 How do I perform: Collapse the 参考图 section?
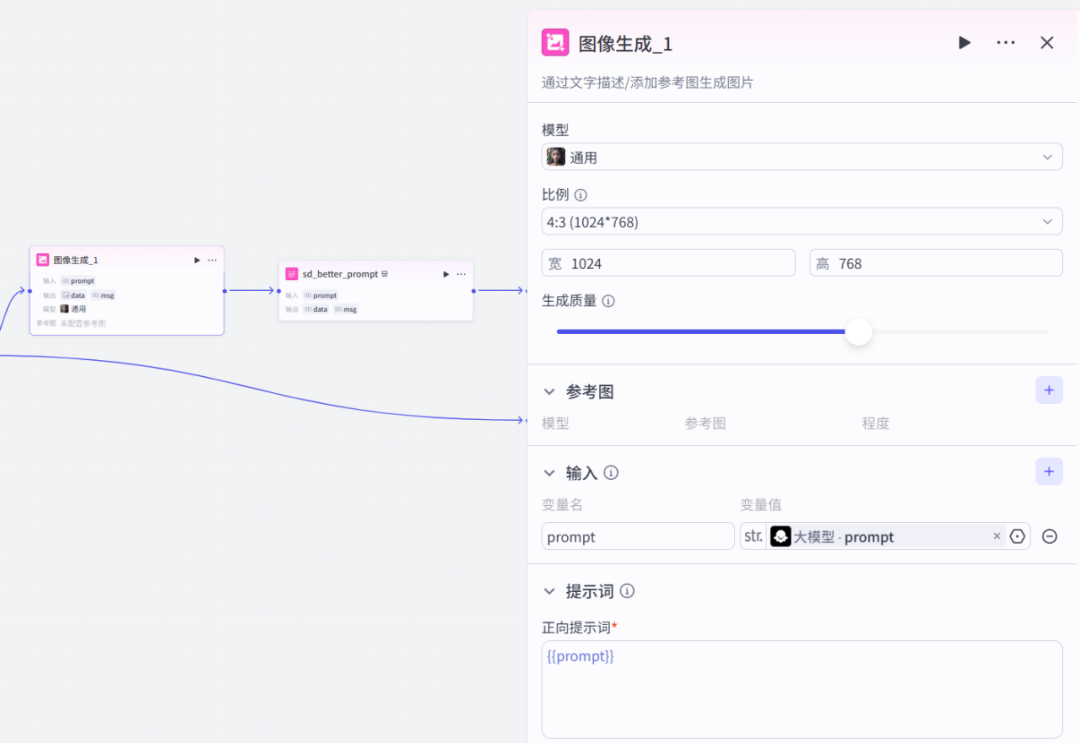(x=548, y=392)
